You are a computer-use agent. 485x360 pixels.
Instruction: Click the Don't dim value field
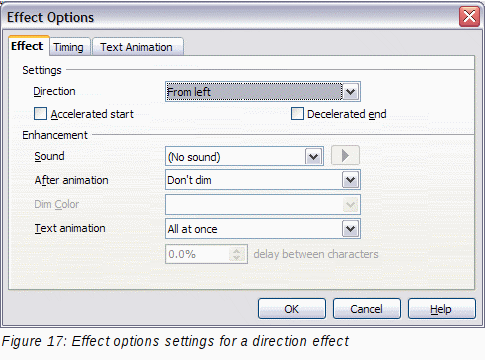(x=254, y=180)
